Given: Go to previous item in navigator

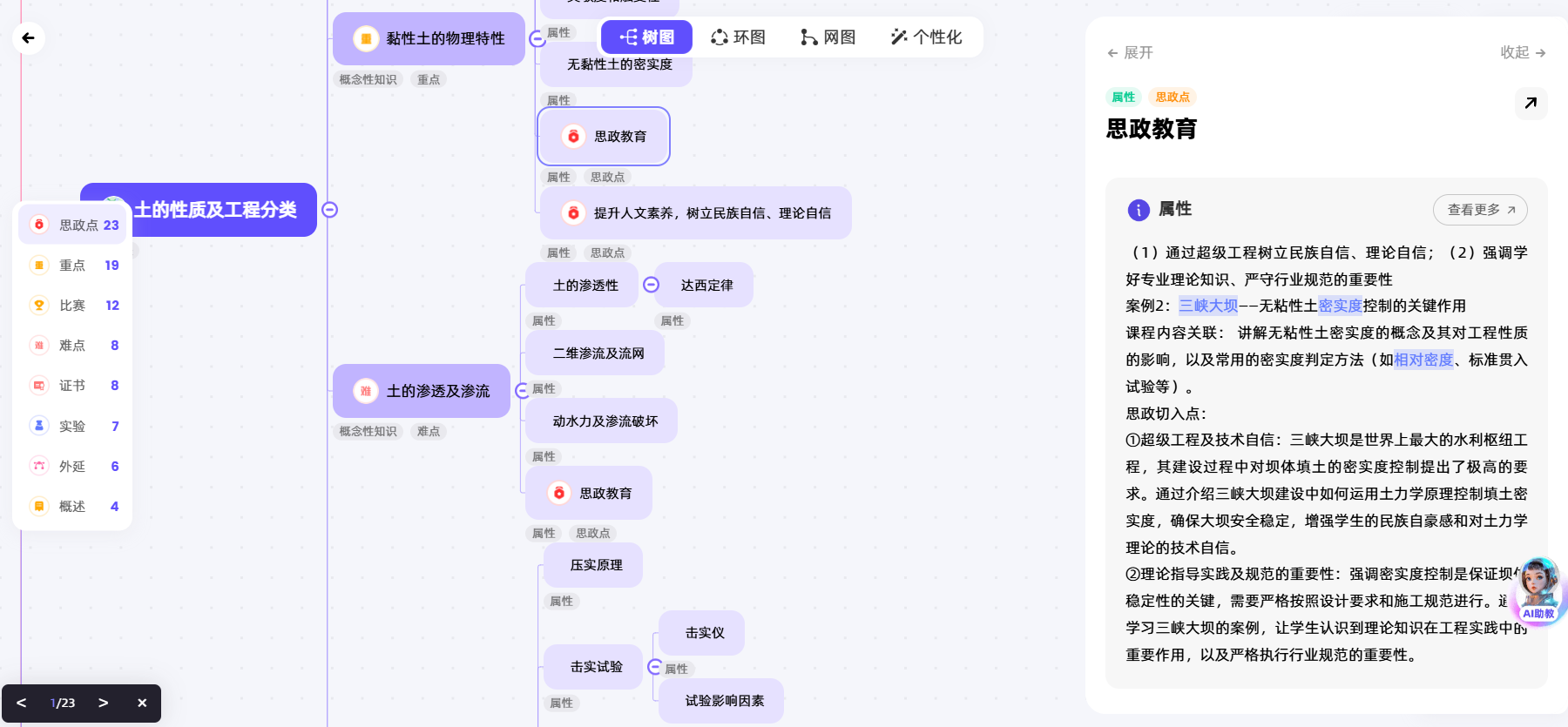Looking at the screenshot, I should click(22, 703).
